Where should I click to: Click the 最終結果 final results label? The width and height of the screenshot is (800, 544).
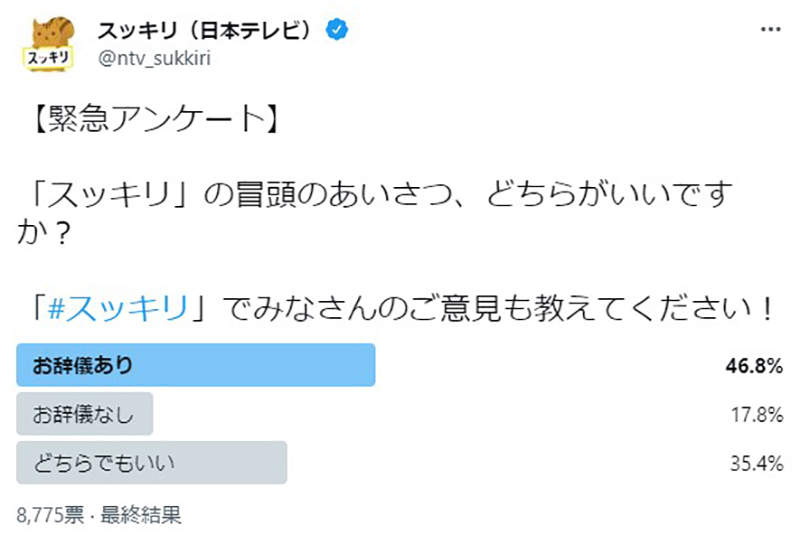[x=151, y=516]
